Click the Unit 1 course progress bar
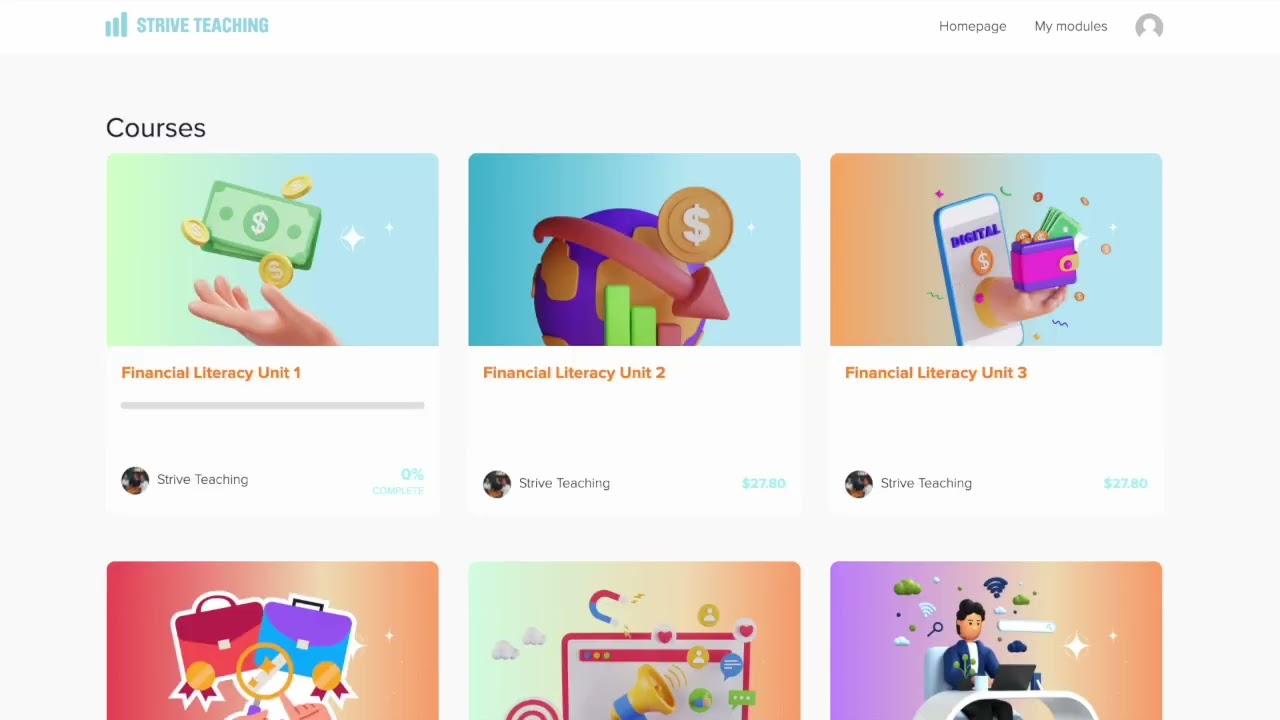Screen dimensions: 1280x720 [x=272, y=405]
